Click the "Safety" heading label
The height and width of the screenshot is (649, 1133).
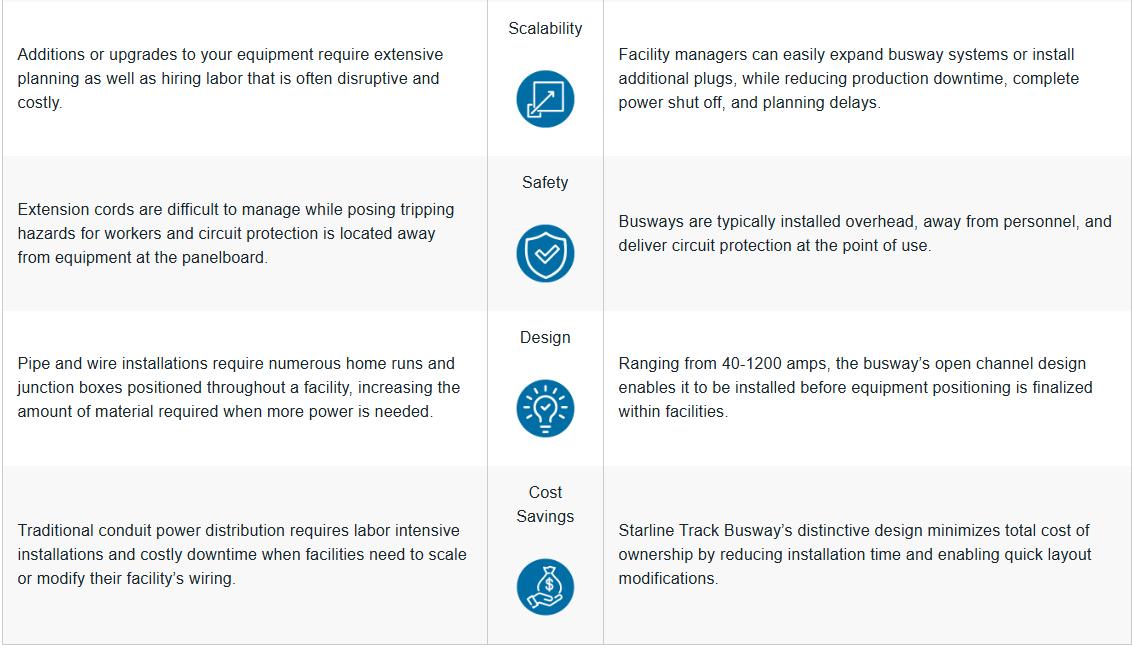point(545,182)
